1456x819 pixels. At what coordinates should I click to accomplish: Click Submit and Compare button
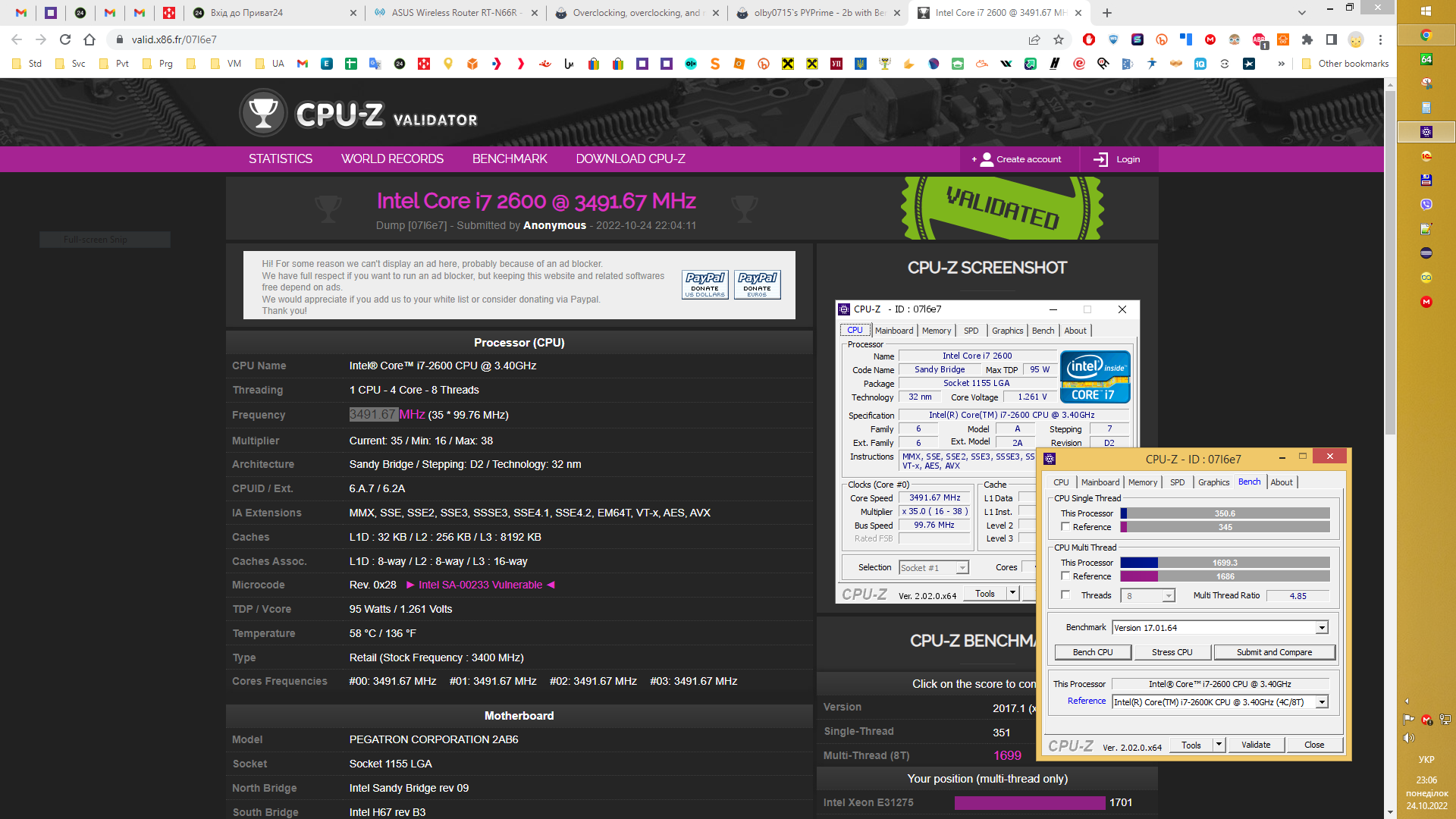point(1274,652)
